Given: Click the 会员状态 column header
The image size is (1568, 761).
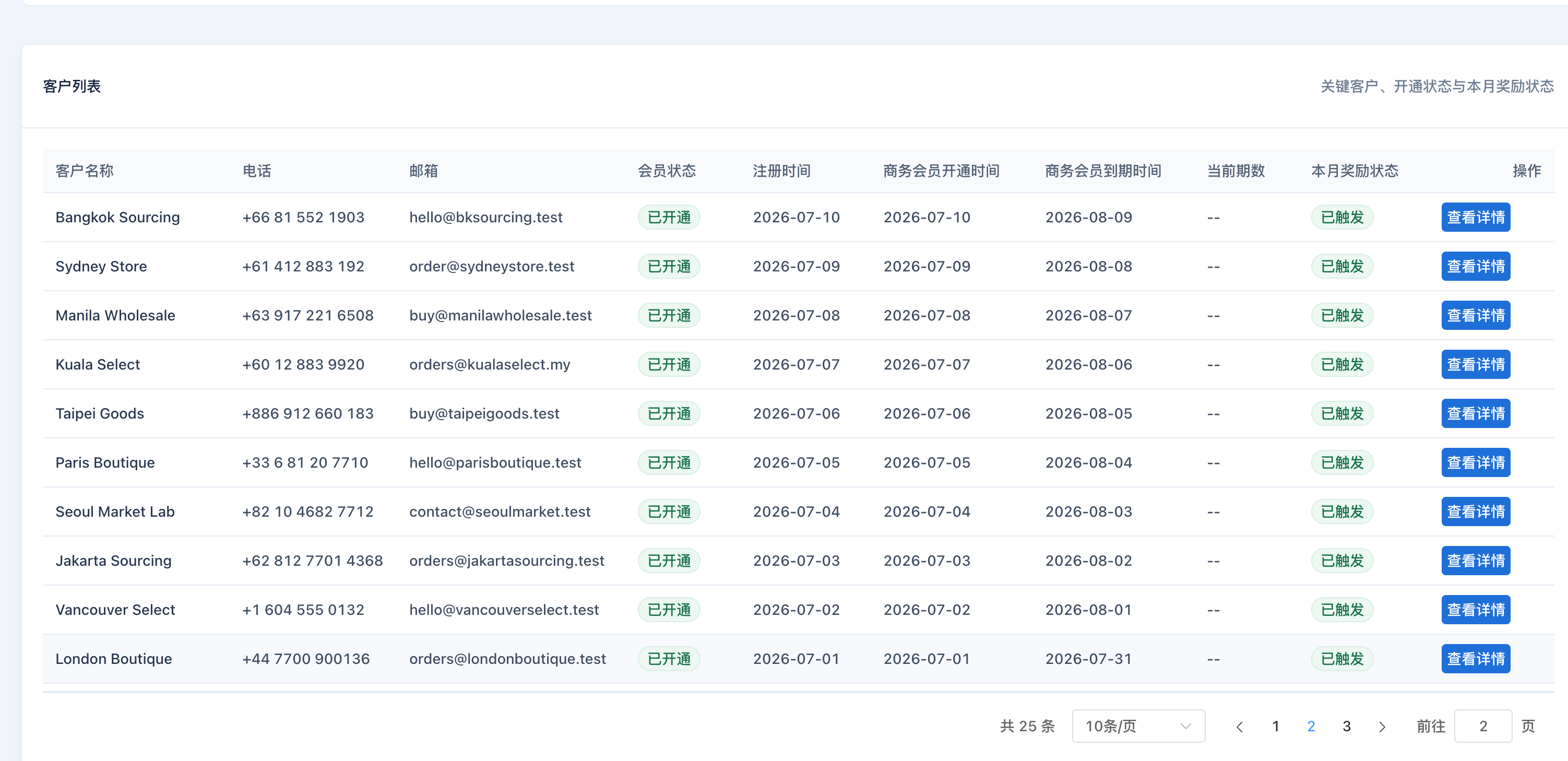Looking at the screenshot, I should coord(667,171).
